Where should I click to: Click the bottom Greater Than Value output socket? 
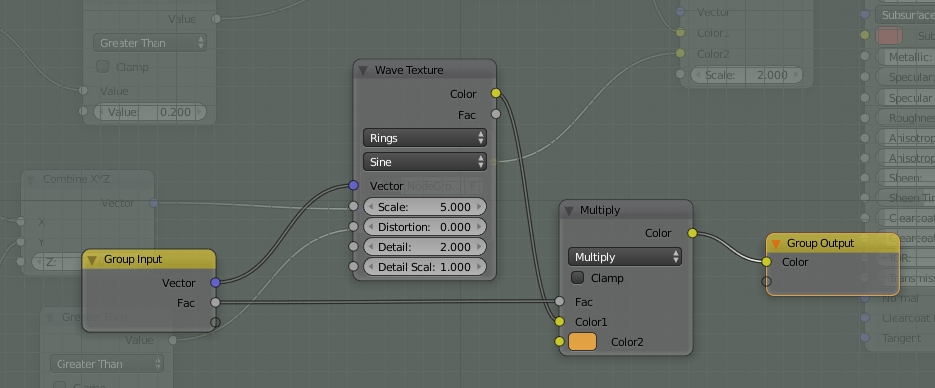[173, 340]
